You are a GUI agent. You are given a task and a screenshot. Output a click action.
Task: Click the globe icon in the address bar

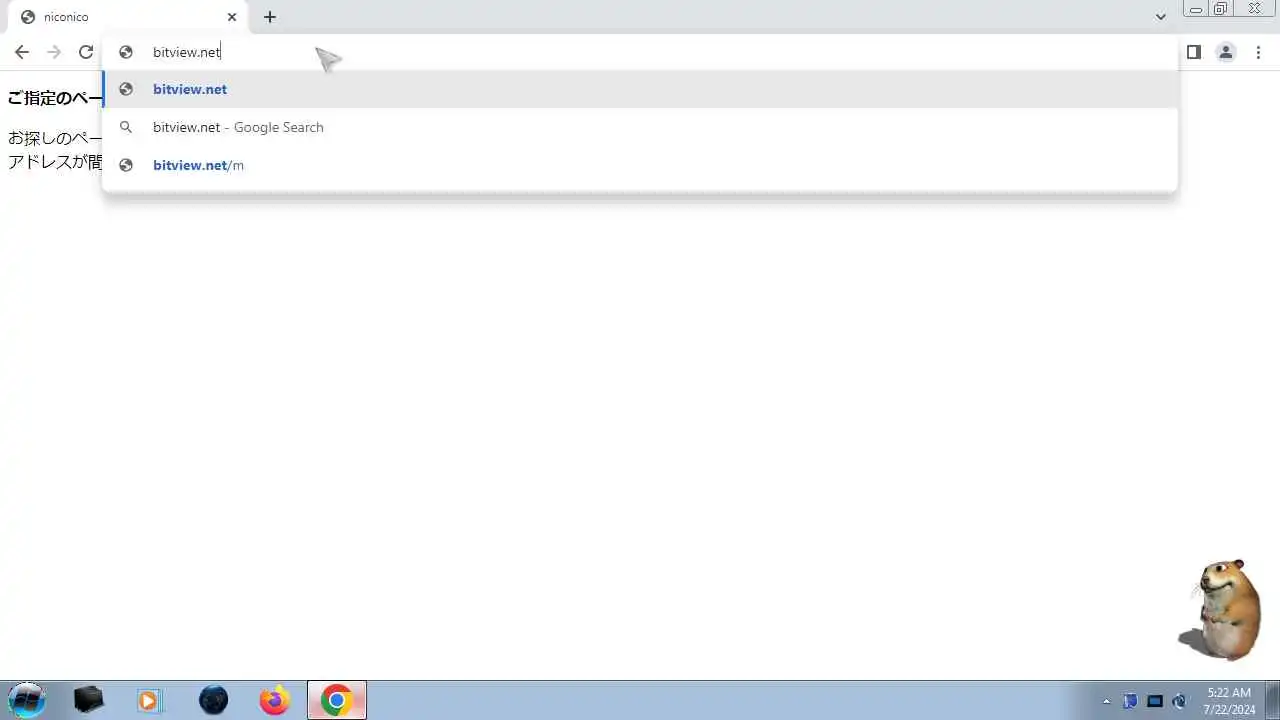click(x=126, y=52)
